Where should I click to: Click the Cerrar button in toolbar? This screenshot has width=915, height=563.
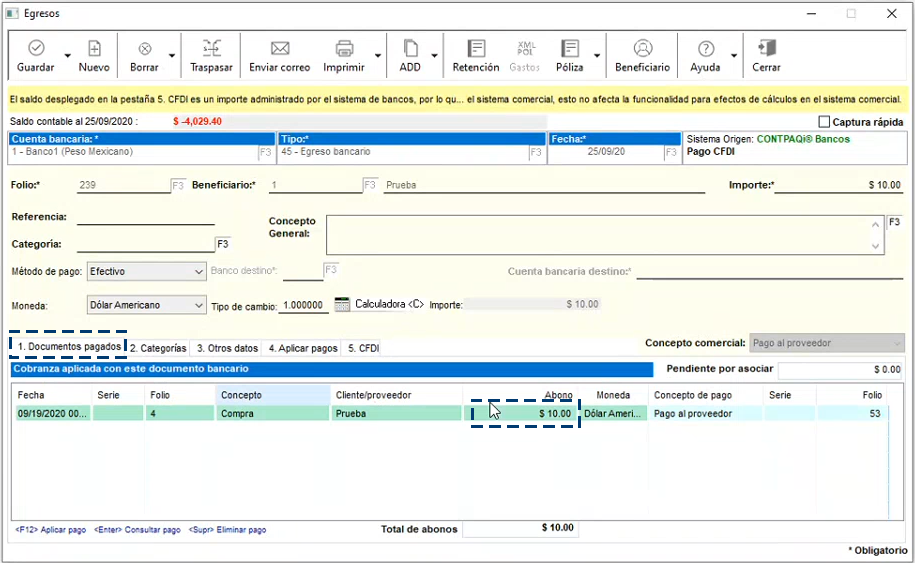tap(767, 48)
